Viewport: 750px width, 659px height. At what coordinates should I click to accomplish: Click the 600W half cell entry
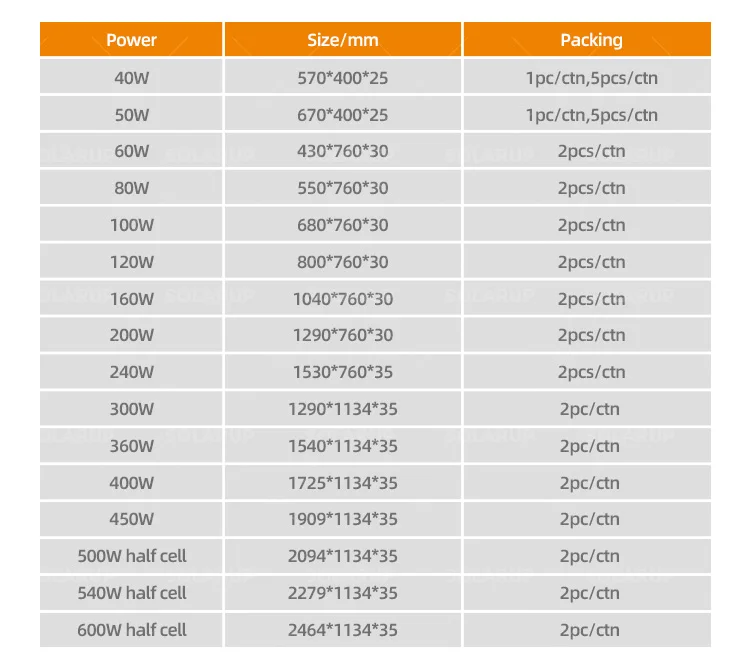click(131, 630)
